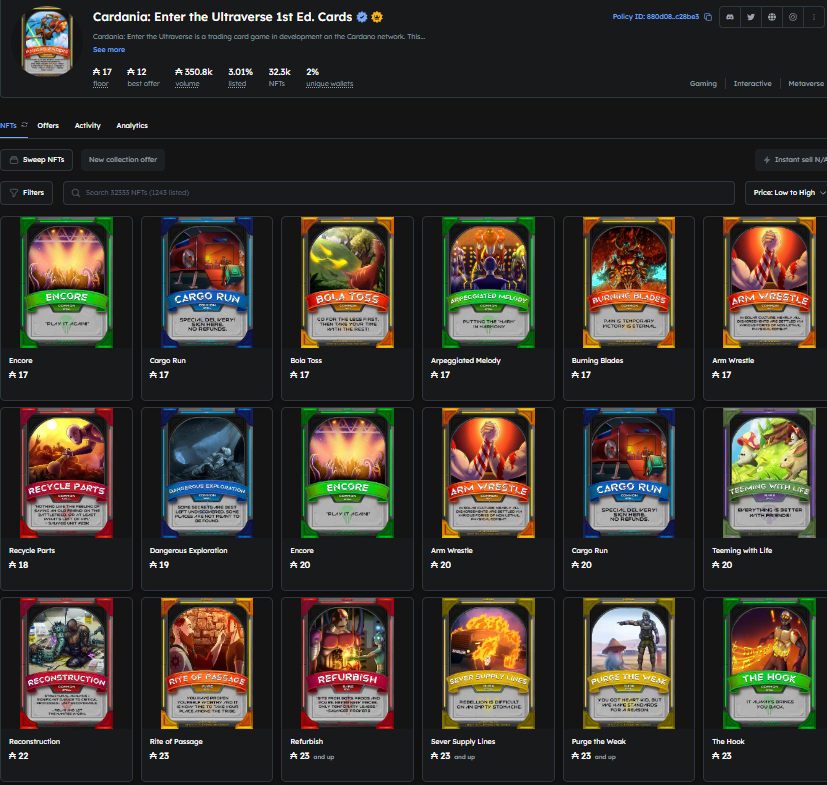
Task: Open the Bola Toss card
Action: coord(348,308)
